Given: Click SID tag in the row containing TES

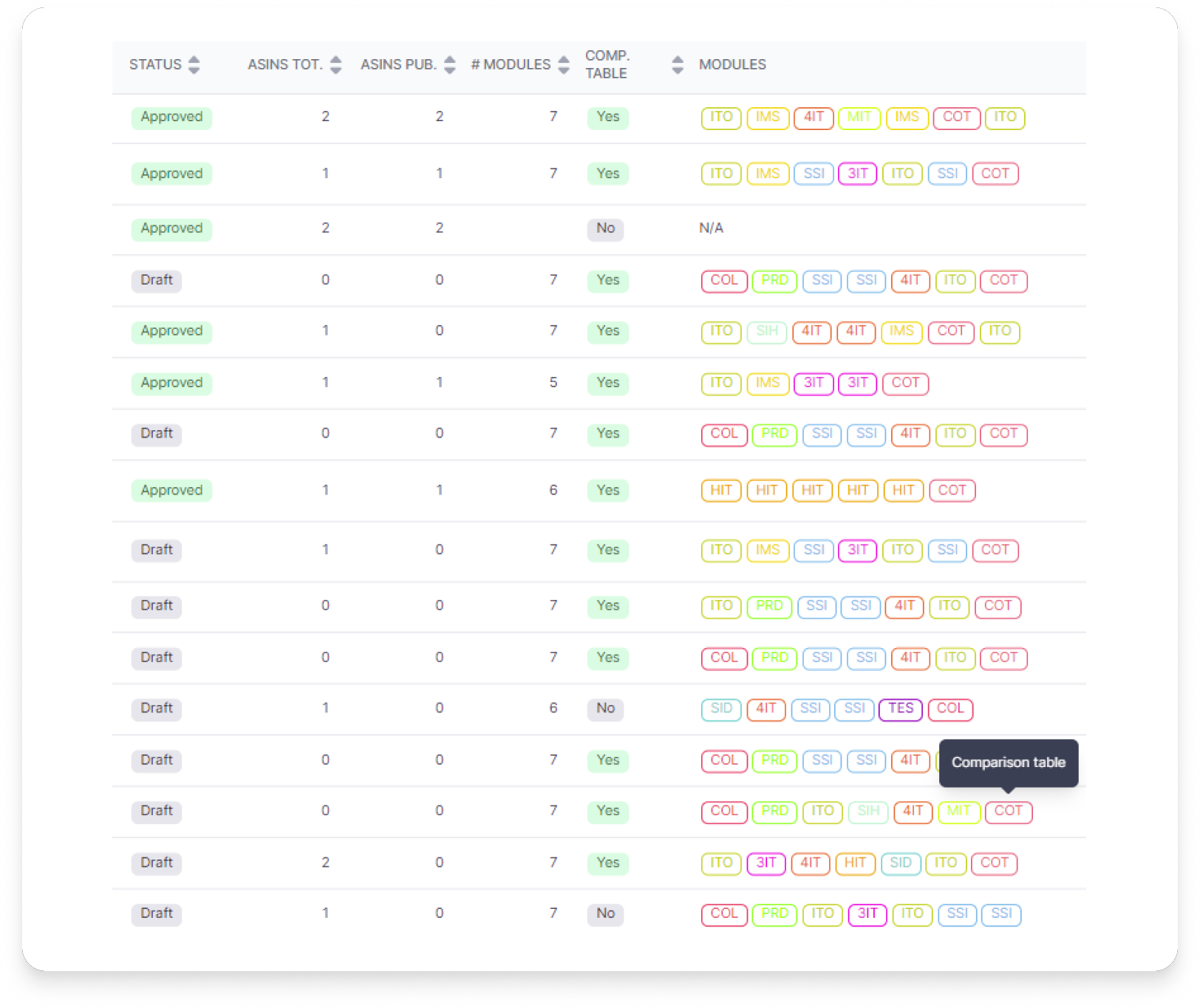Looking at the screenshot, I should [721, 709].
